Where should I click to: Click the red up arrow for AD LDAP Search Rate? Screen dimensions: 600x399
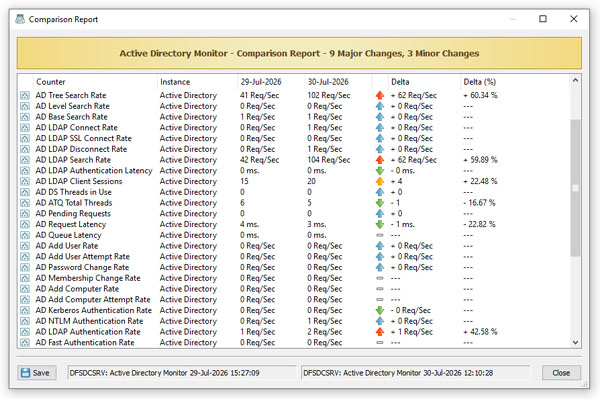[x=380, y=160]
